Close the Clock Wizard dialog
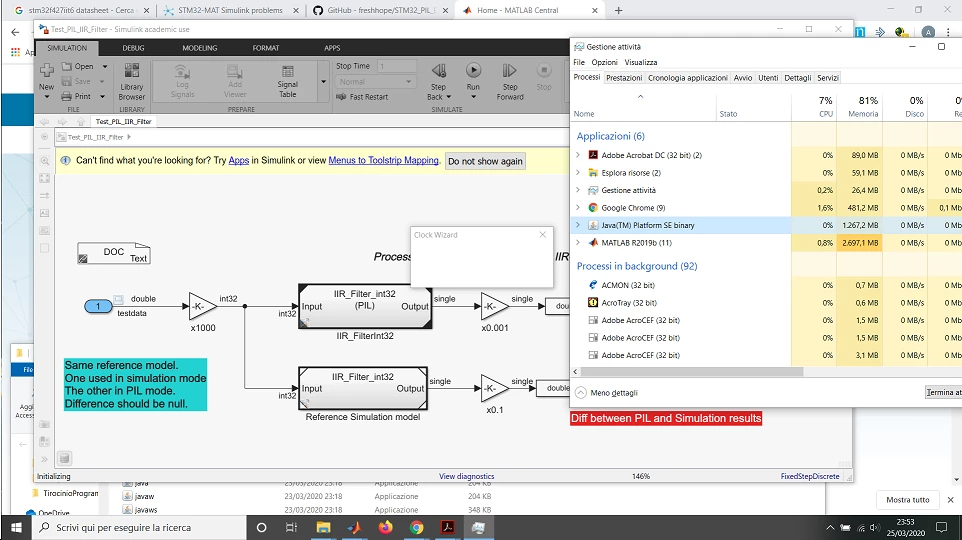 [542, 234]
